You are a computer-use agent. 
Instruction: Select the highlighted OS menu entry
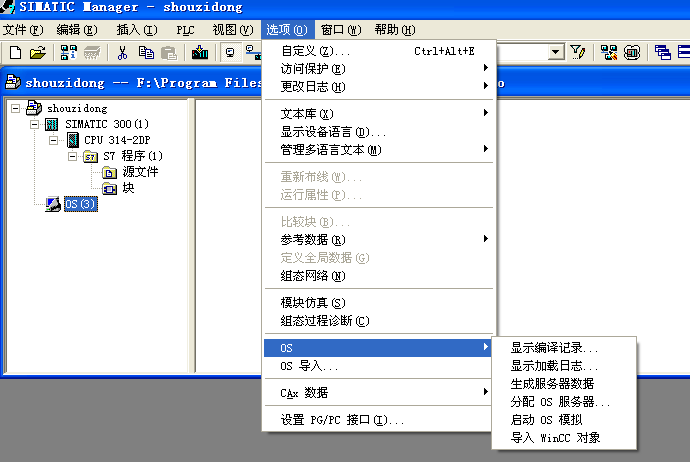pyautogui.click(x=378, y=348)
